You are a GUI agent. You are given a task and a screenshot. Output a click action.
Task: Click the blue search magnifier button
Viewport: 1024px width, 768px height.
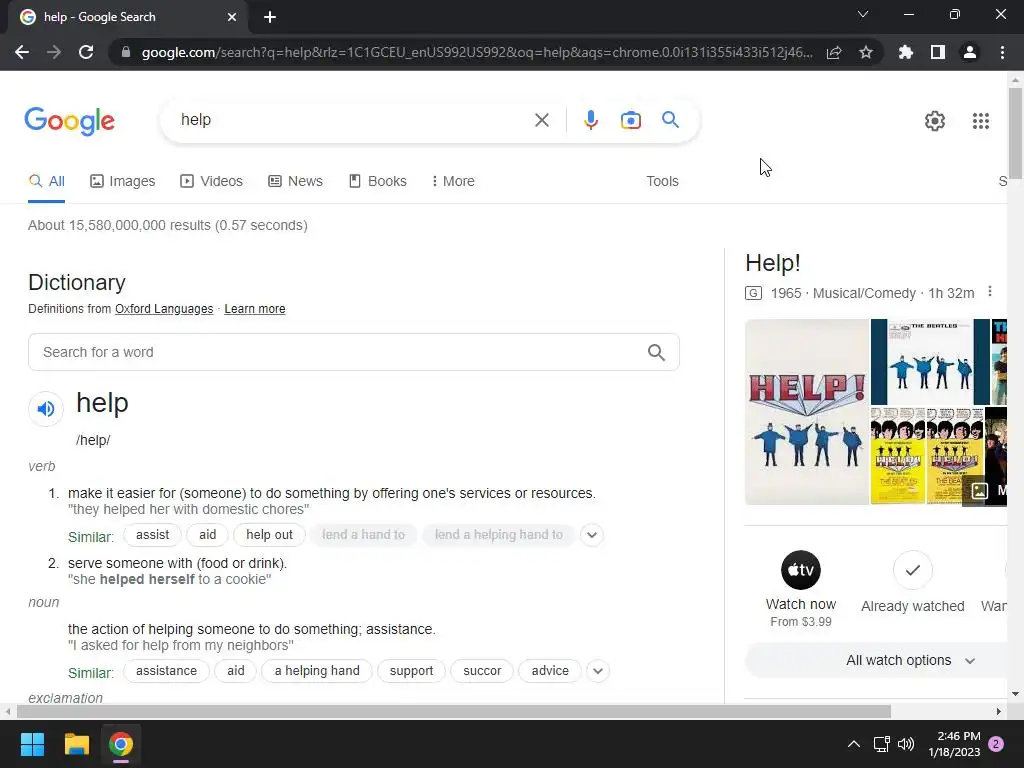click(x=671, y=120)
